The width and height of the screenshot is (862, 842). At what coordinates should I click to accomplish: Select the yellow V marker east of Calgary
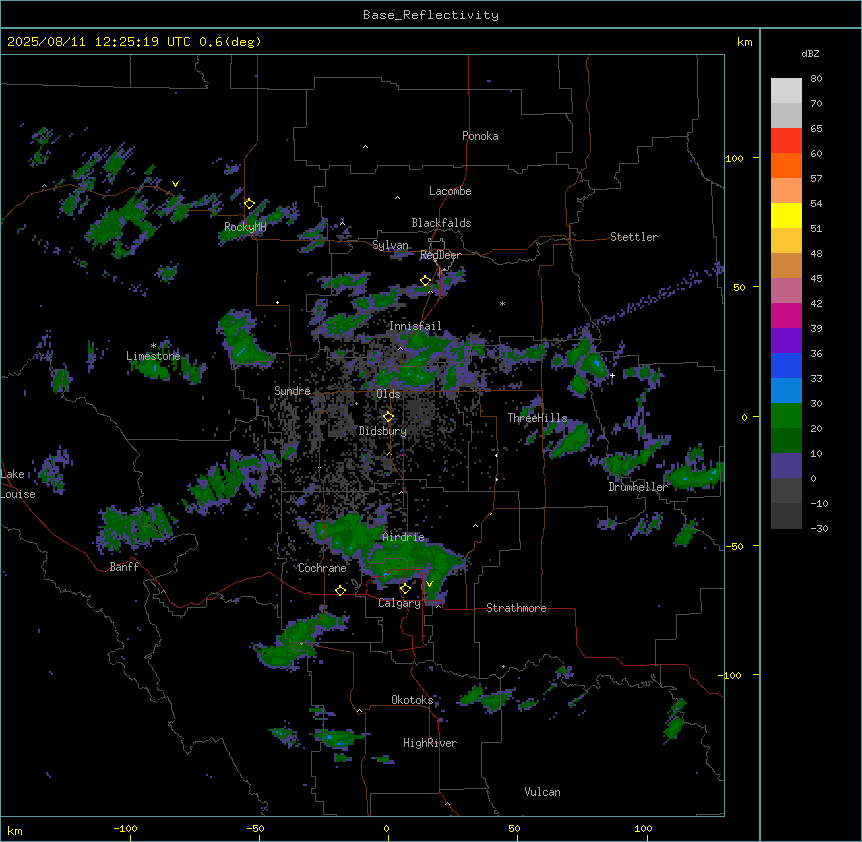429,584
